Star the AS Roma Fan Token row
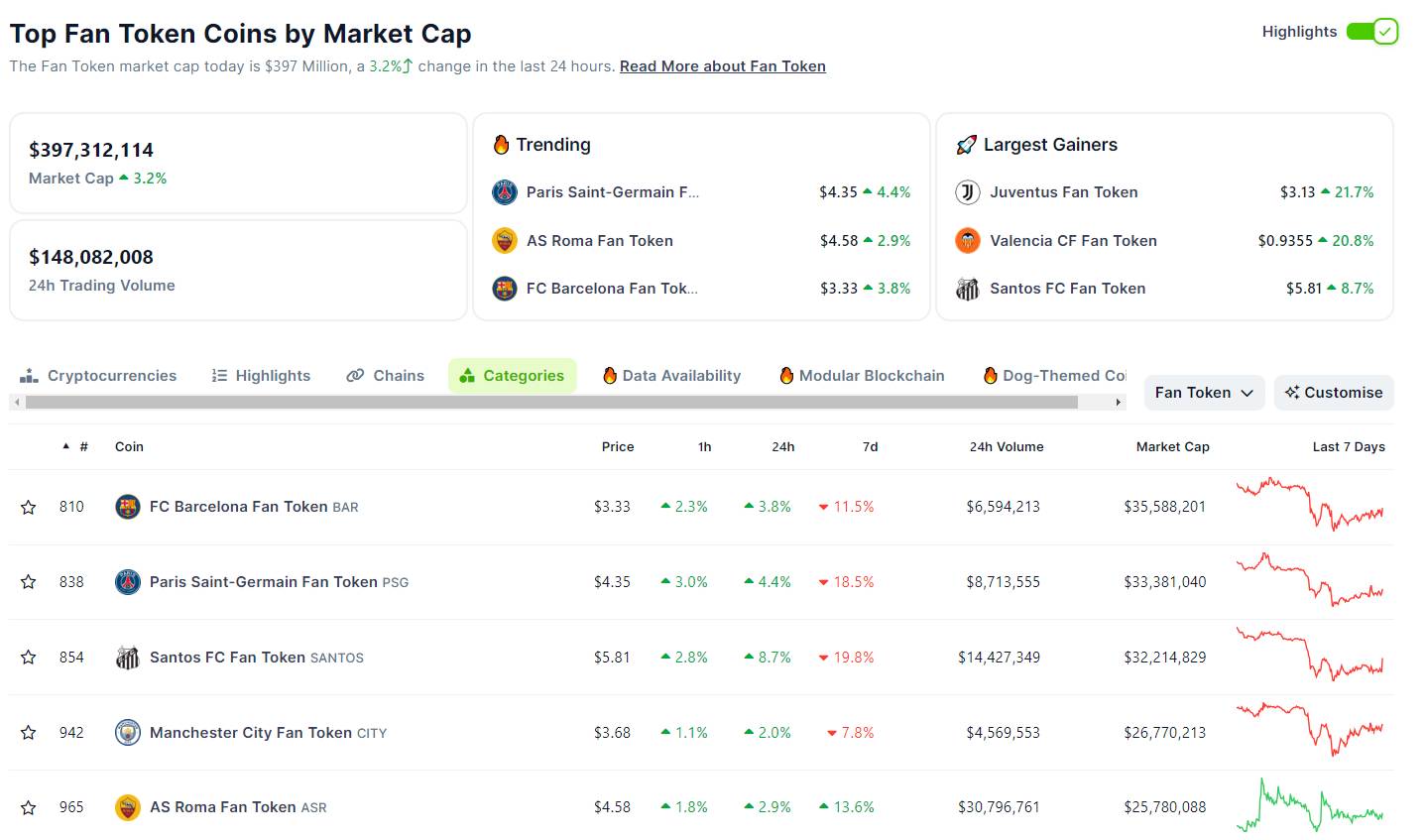 tap(29, 807)
